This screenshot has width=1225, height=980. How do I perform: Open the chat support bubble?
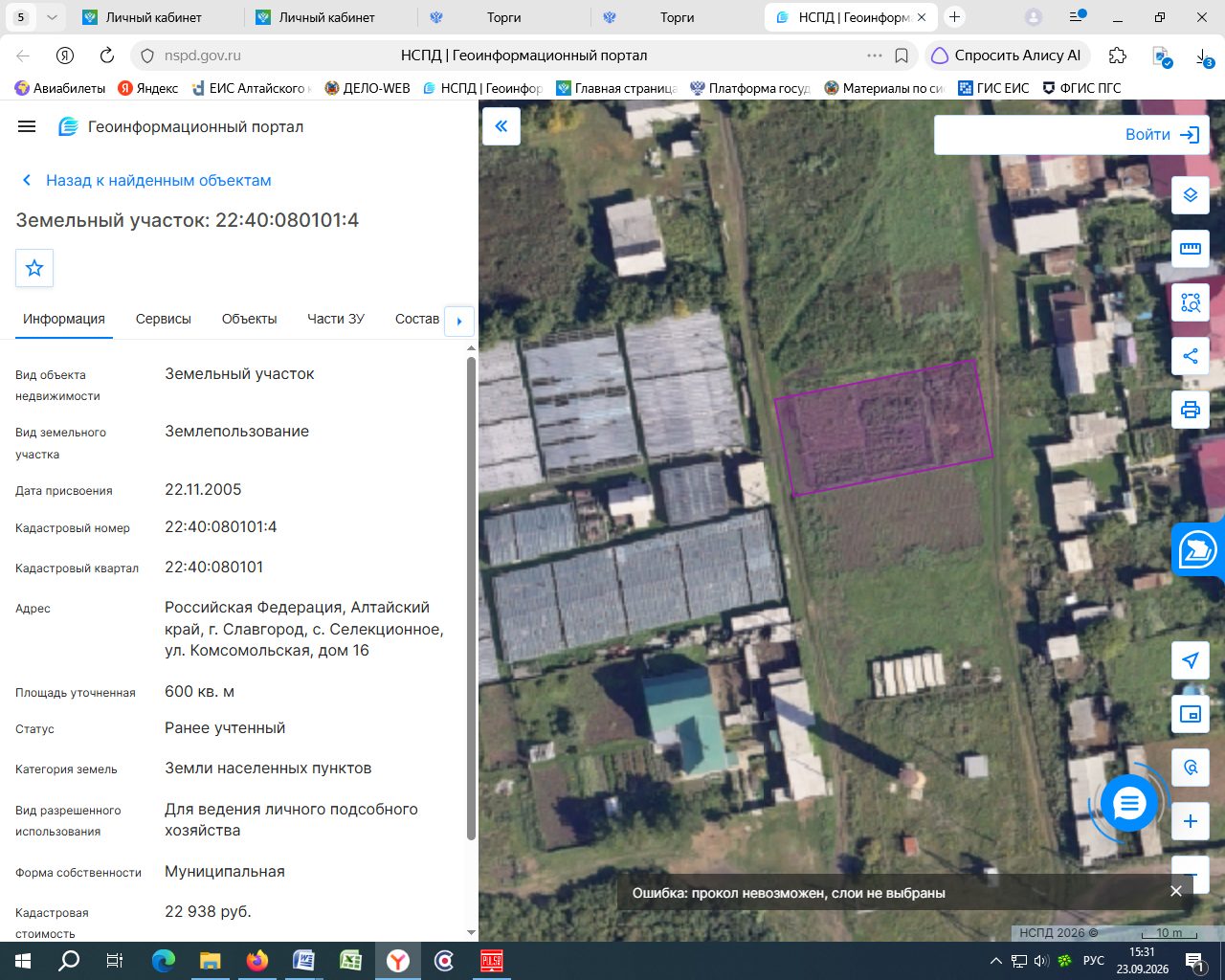(1129, 804)
